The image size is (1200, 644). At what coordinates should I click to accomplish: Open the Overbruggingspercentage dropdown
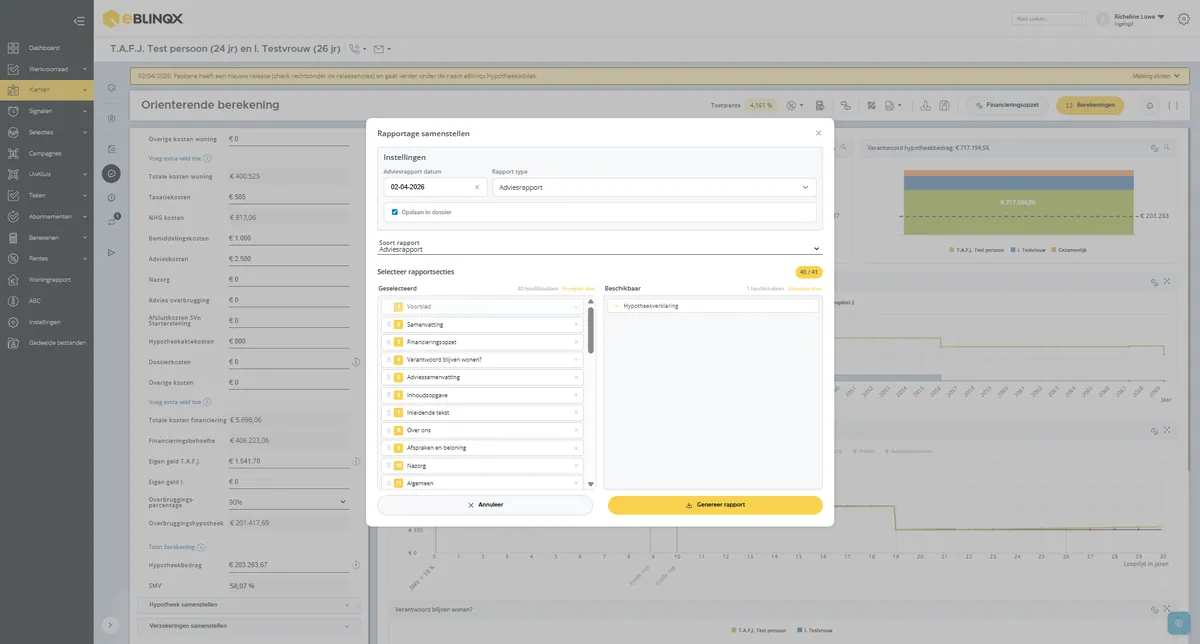pyautogui.click(x=288, y=502)
